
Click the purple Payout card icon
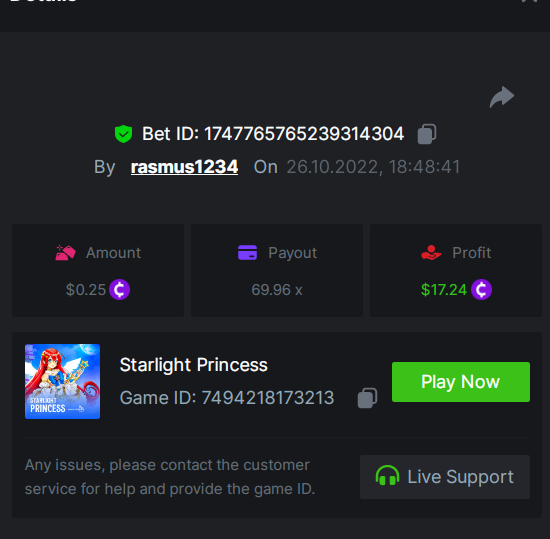pos(247,252)
